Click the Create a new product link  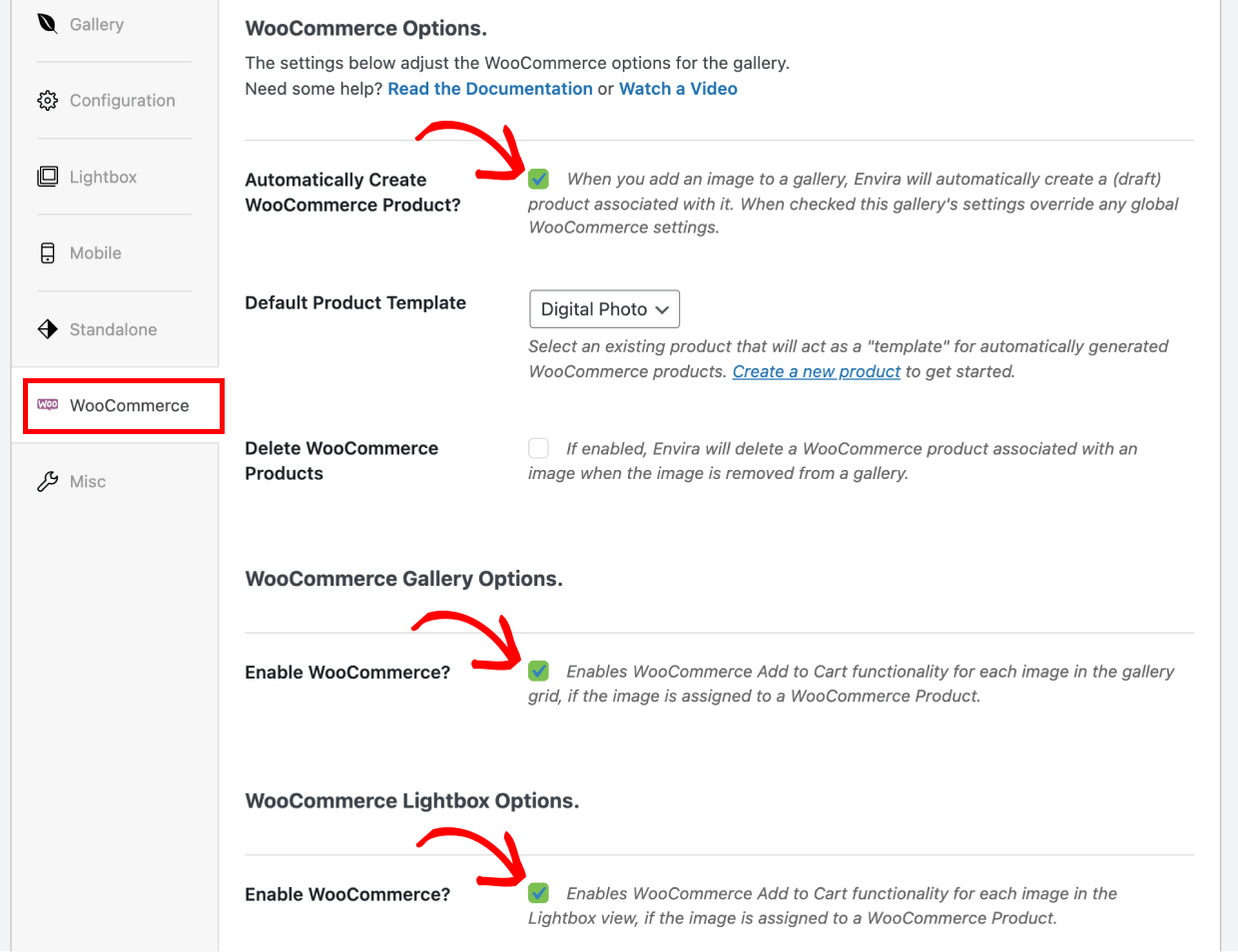click(817, 371)
